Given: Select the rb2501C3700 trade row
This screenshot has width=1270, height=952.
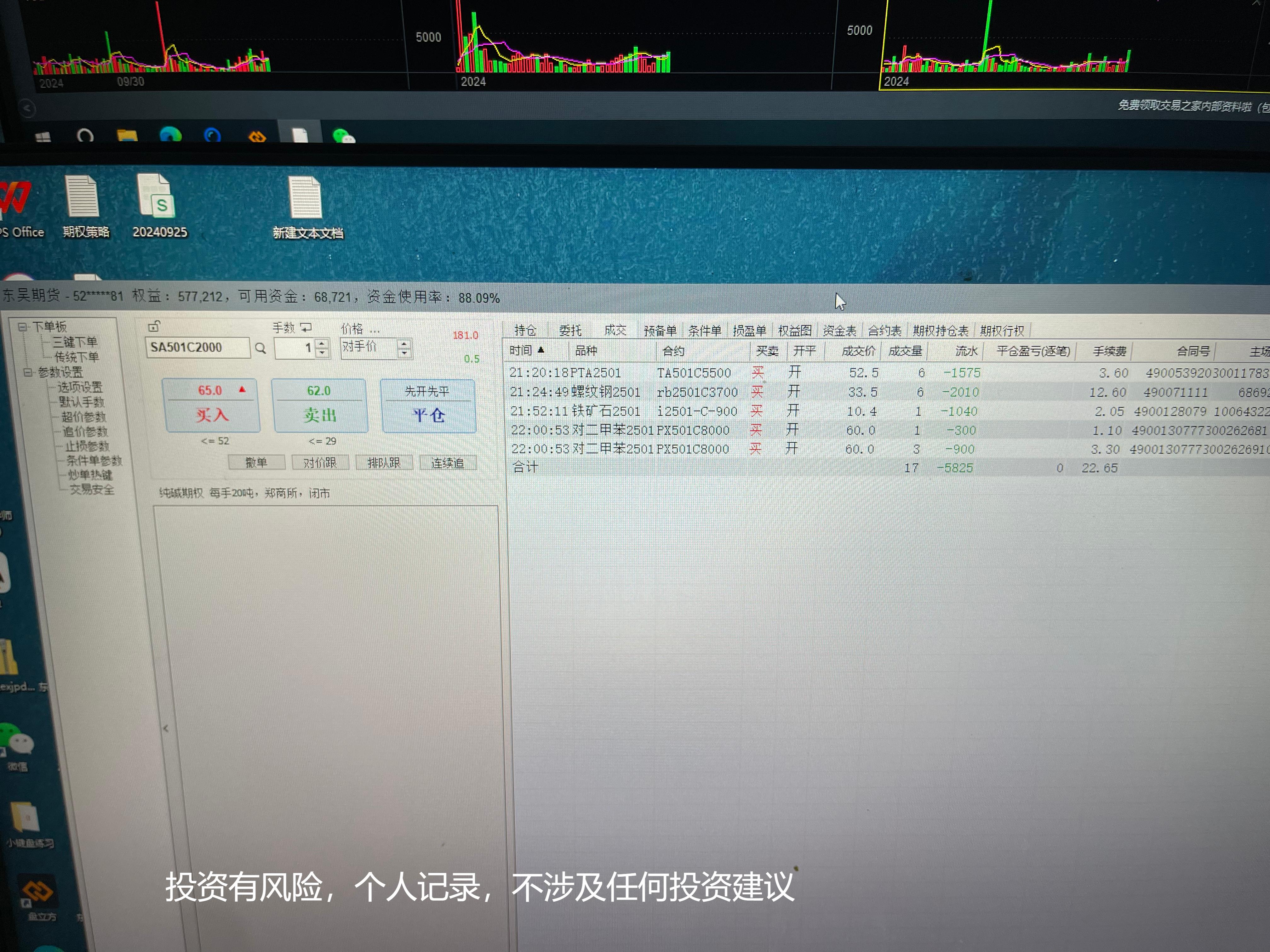Looking at the screenshot, I should click(x=888, y=392).
